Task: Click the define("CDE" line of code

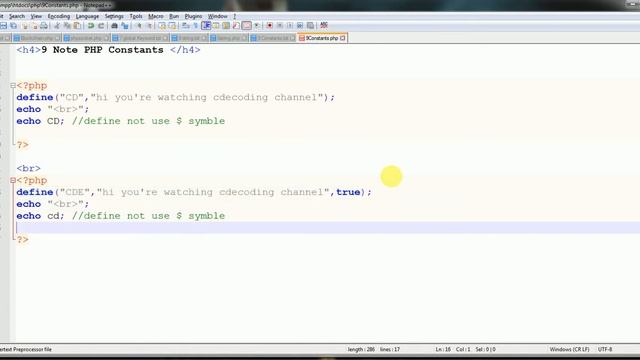Action: point(194,192)
